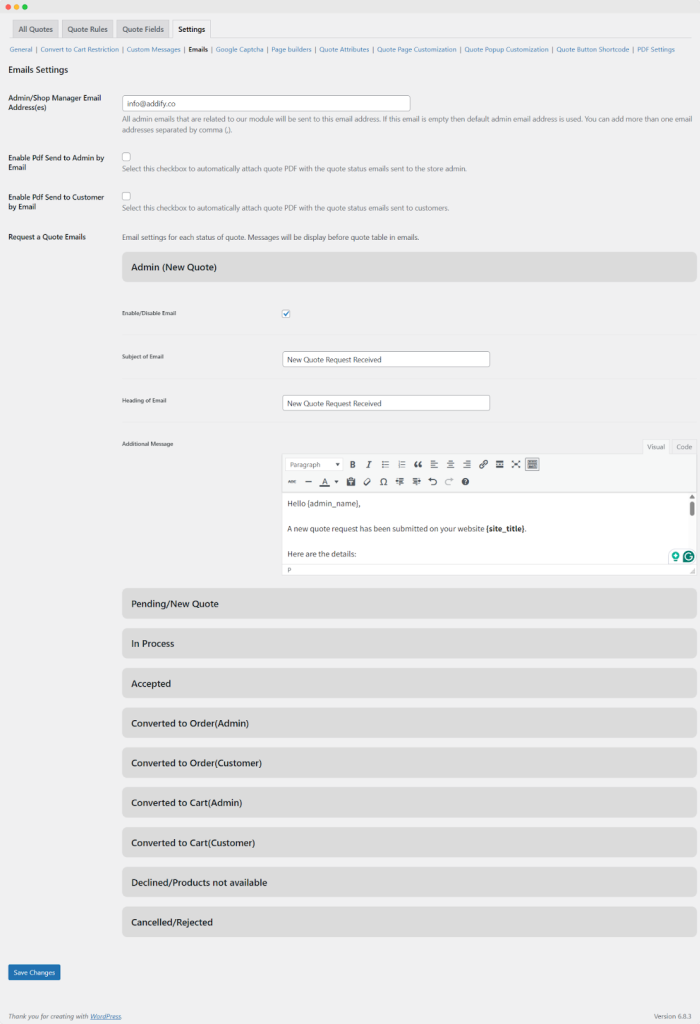Open the PDF Settings link
The image size is (700, 1024).
655,49
